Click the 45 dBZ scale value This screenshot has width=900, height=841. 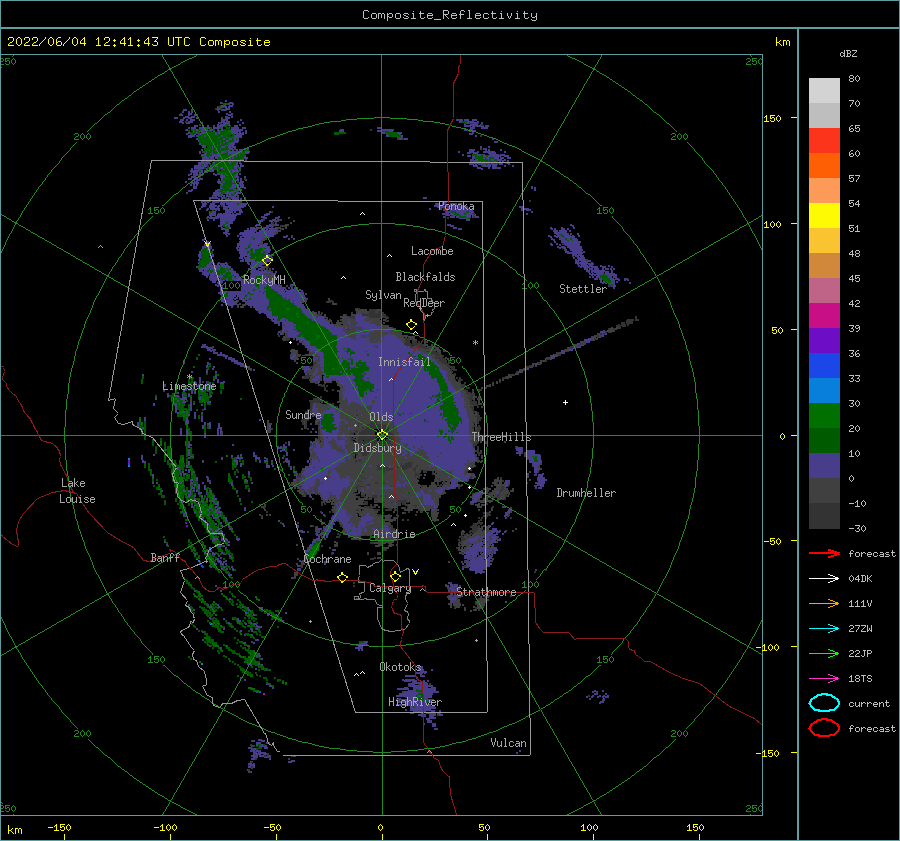tap(854, 278)
